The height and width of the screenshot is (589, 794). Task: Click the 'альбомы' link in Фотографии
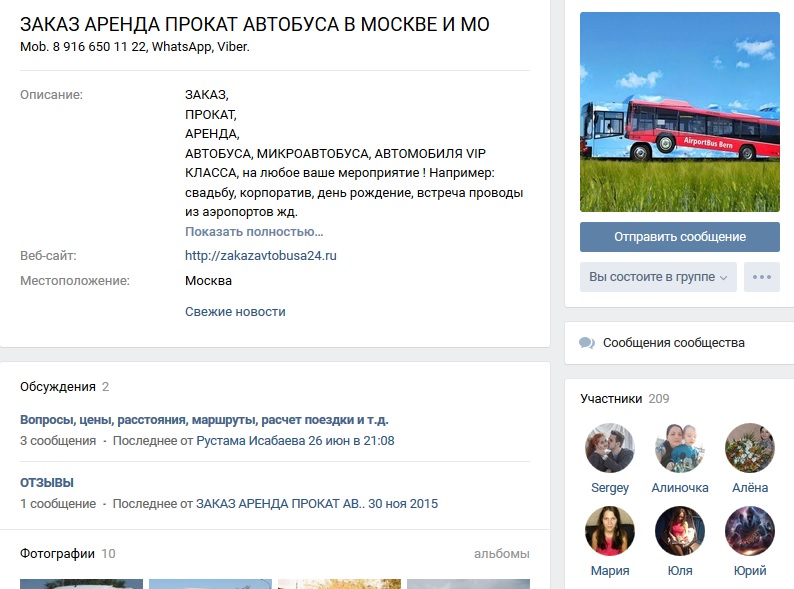tap(502, 554)
